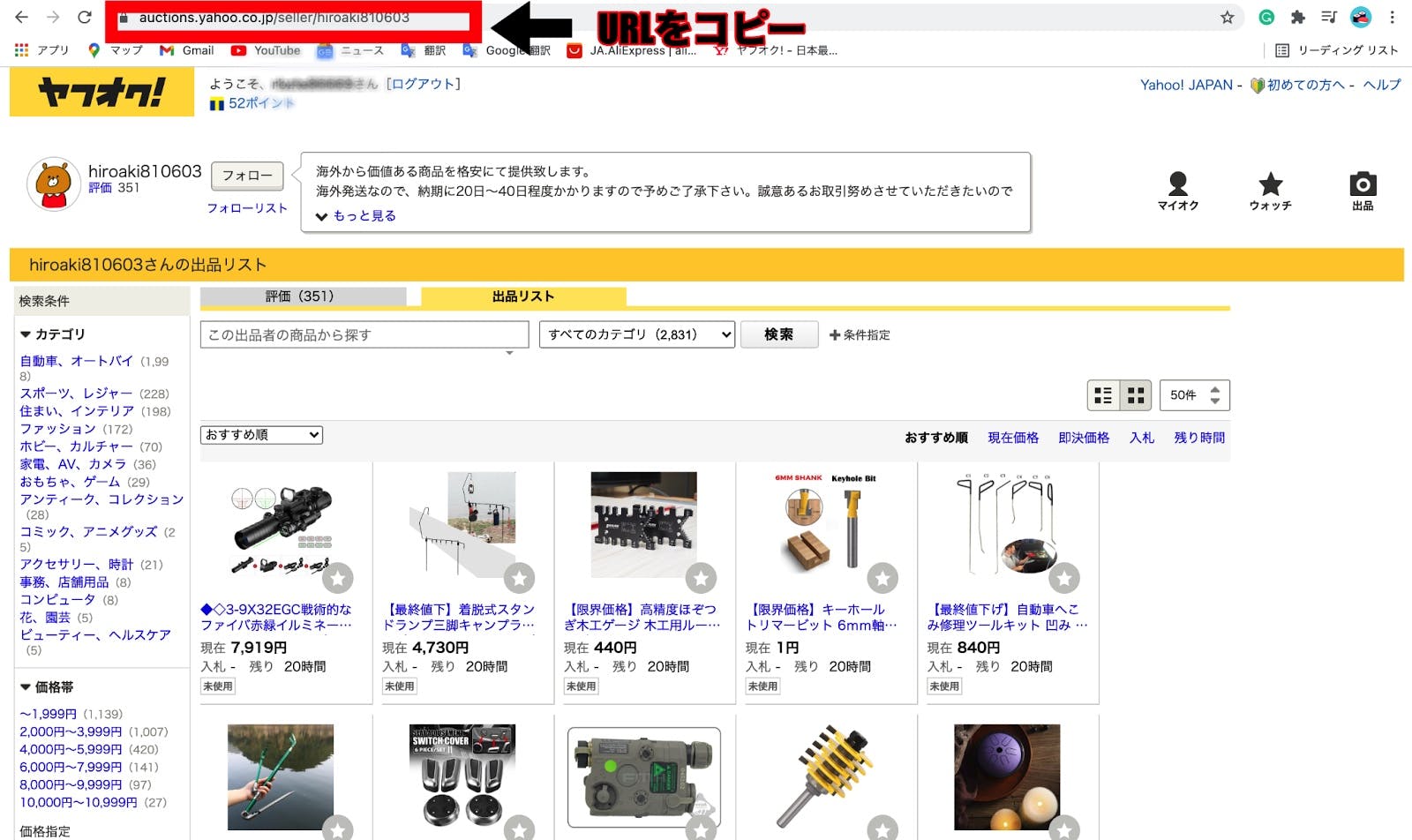The image size is (1412, 840).
Task: Click the 検索 search button
Action: click(x=778, y=334)
